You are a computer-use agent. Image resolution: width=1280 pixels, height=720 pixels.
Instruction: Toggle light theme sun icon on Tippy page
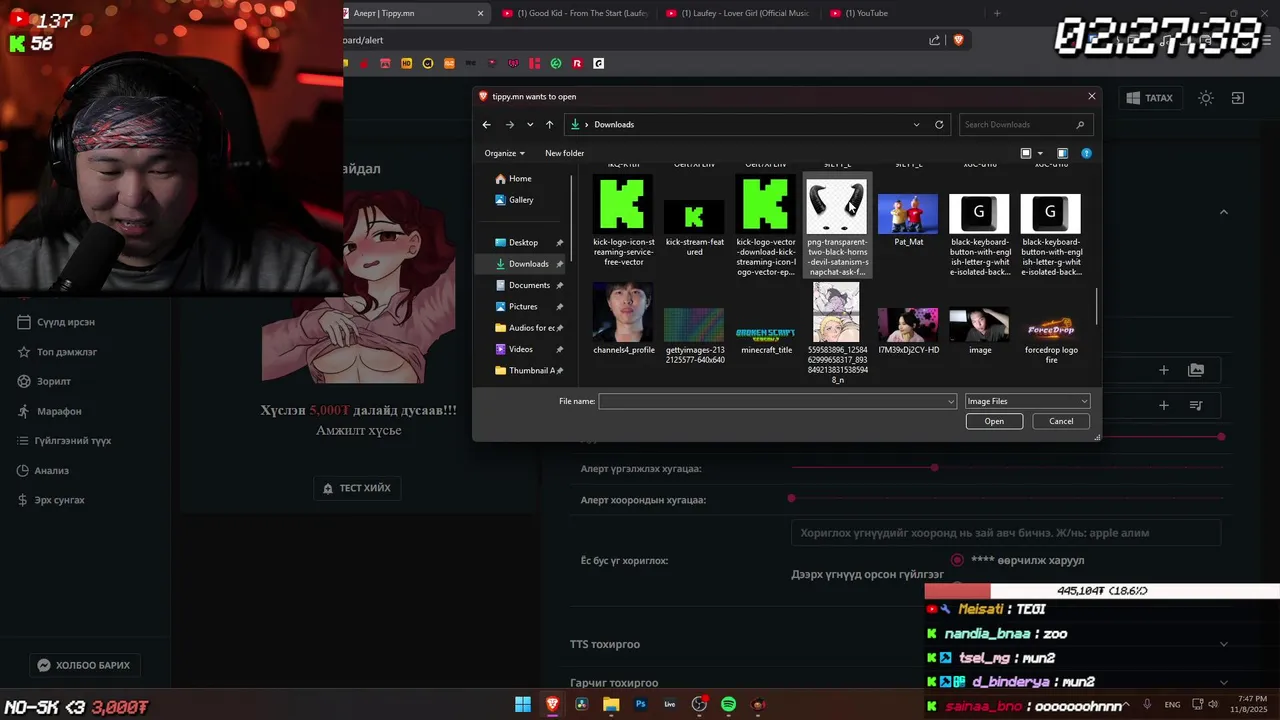(x=1206, y=98)
